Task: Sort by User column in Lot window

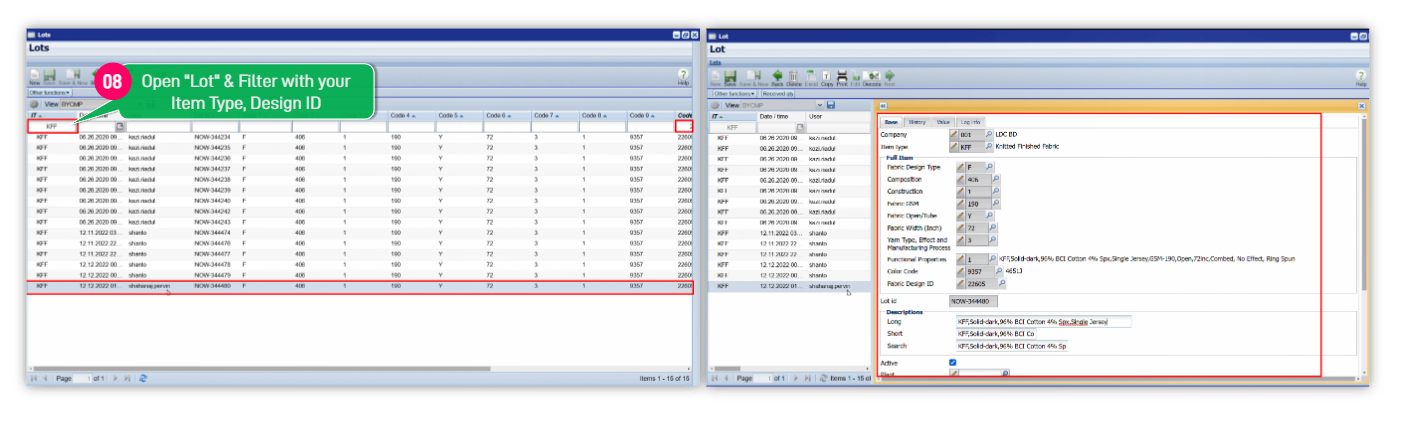Action: point(840,116)
